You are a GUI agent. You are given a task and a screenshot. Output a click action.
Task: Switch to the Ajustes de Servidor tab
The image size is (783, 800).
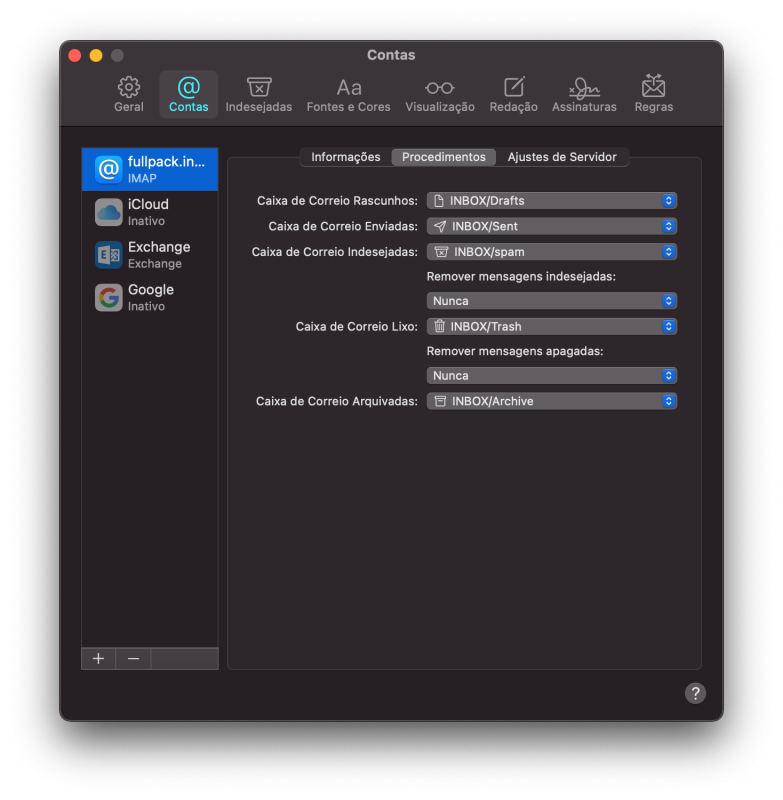[562, 157]
